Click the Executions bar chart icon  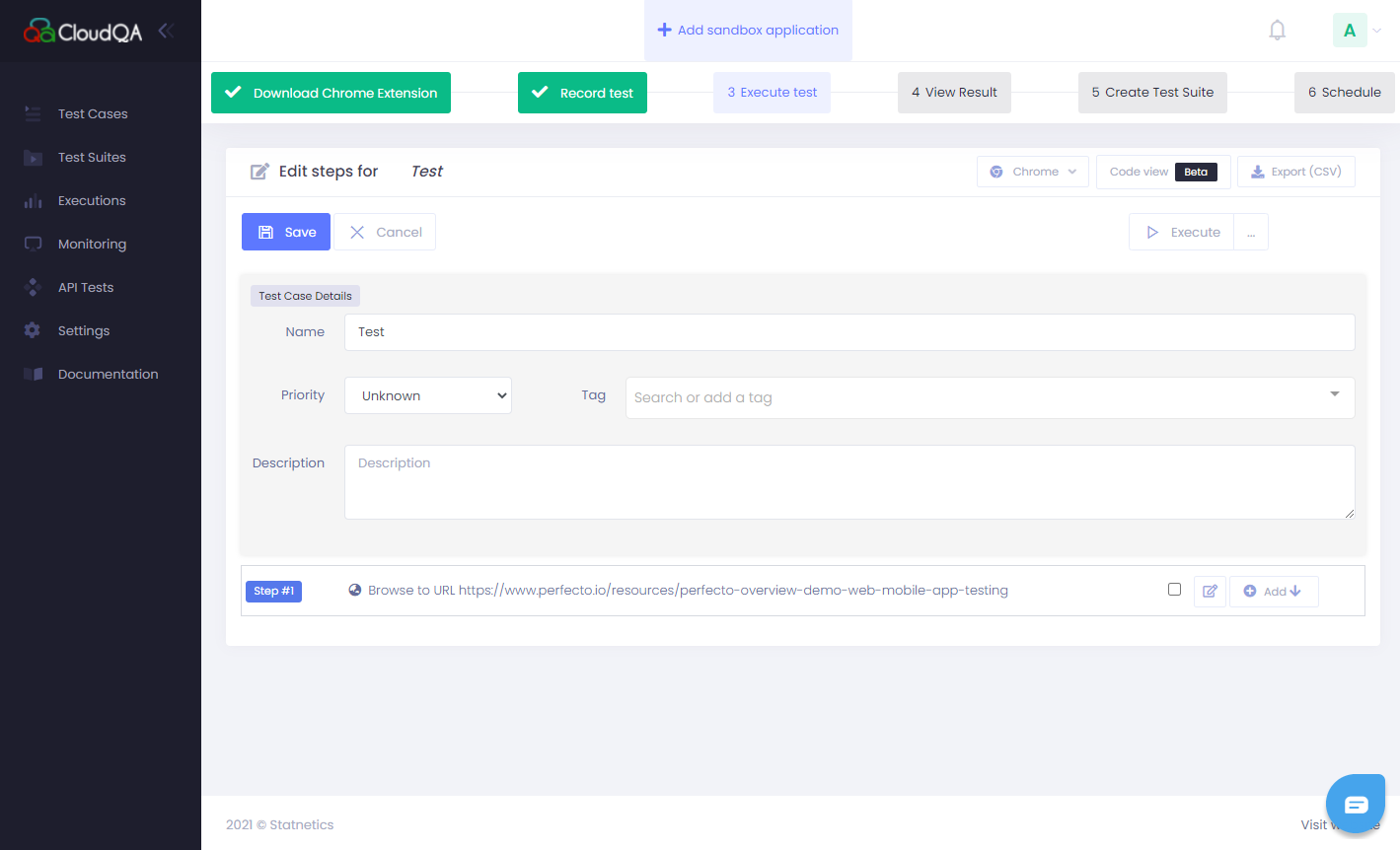click(33, 200)
